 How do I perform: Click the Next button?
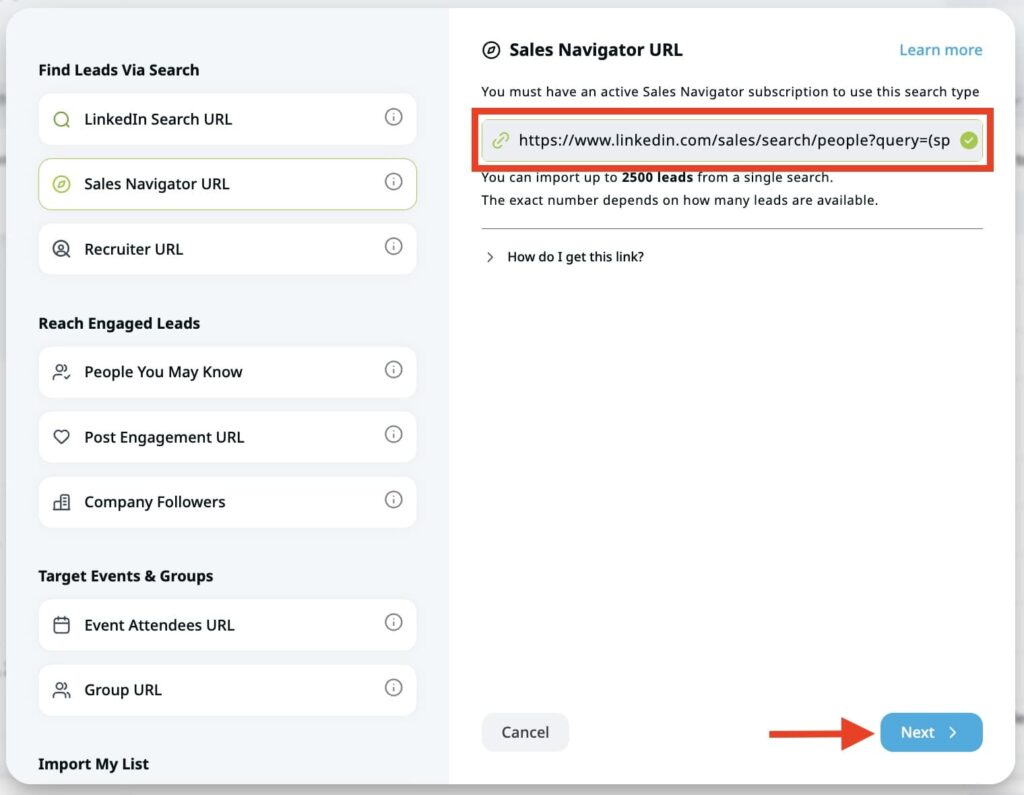[931, 732]
